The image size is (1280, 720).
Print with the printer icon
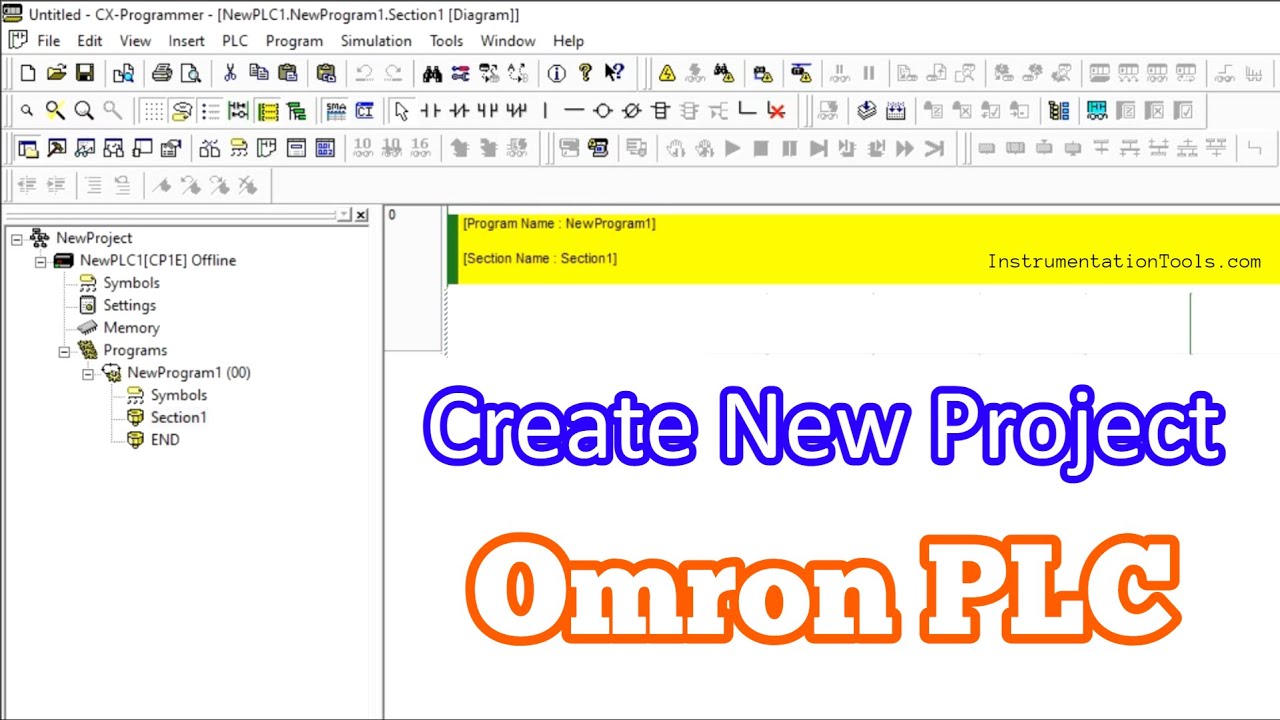tap(162, 73)
